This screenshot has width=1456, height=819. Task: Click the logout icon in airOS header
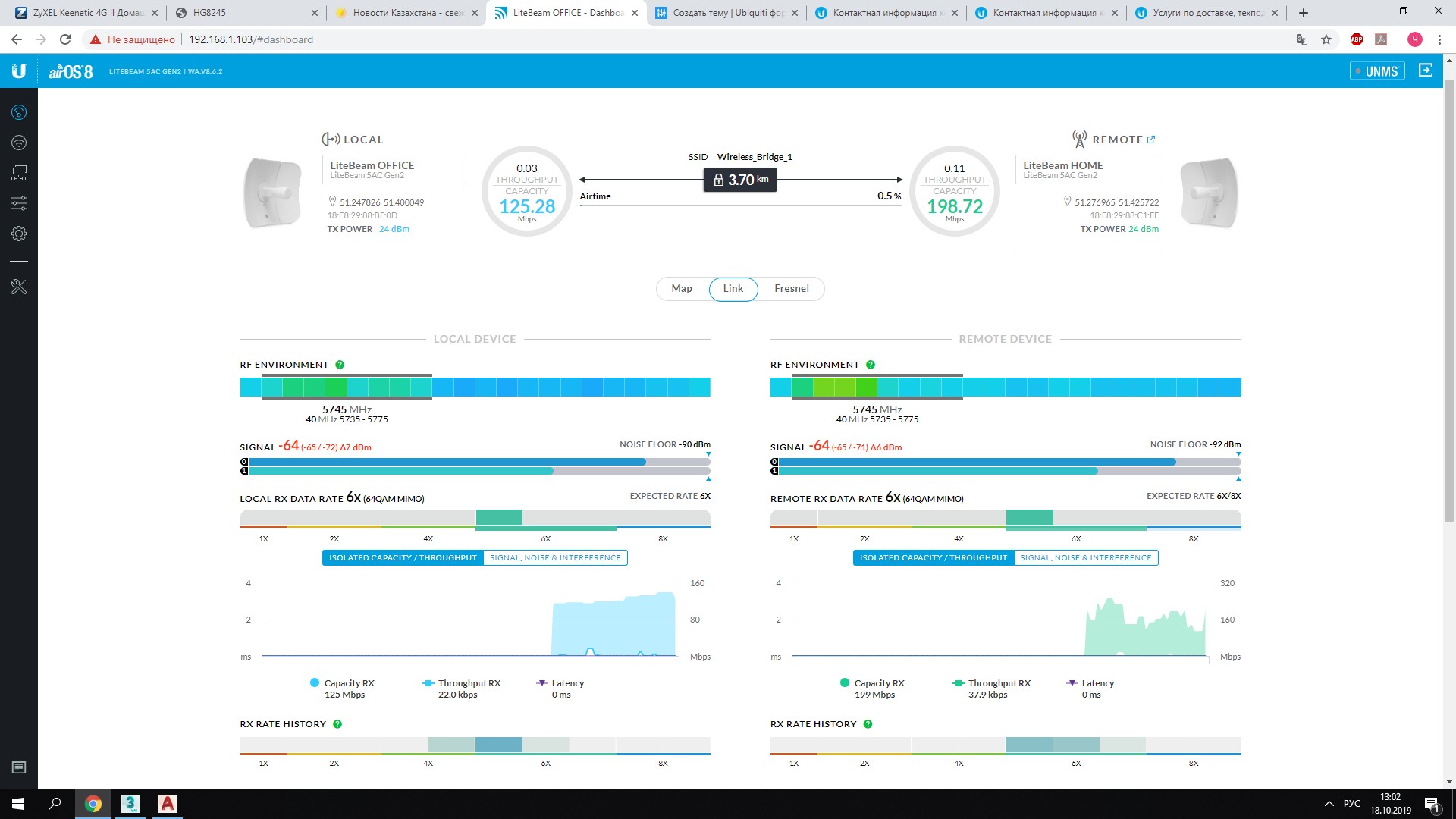tap(1426, 71)
